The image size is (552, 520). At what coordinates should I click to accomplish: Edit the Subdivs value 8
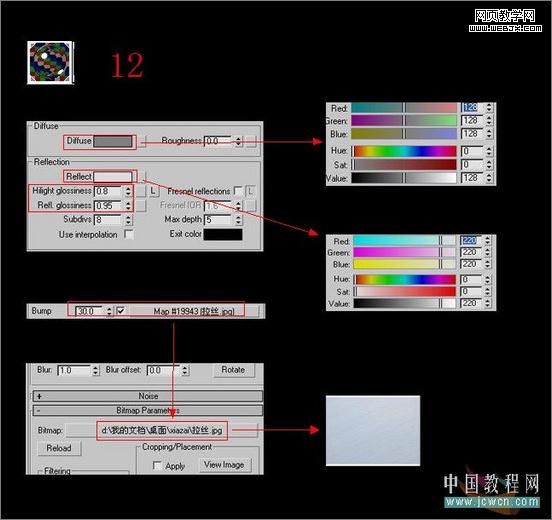[x=108, y=220]
